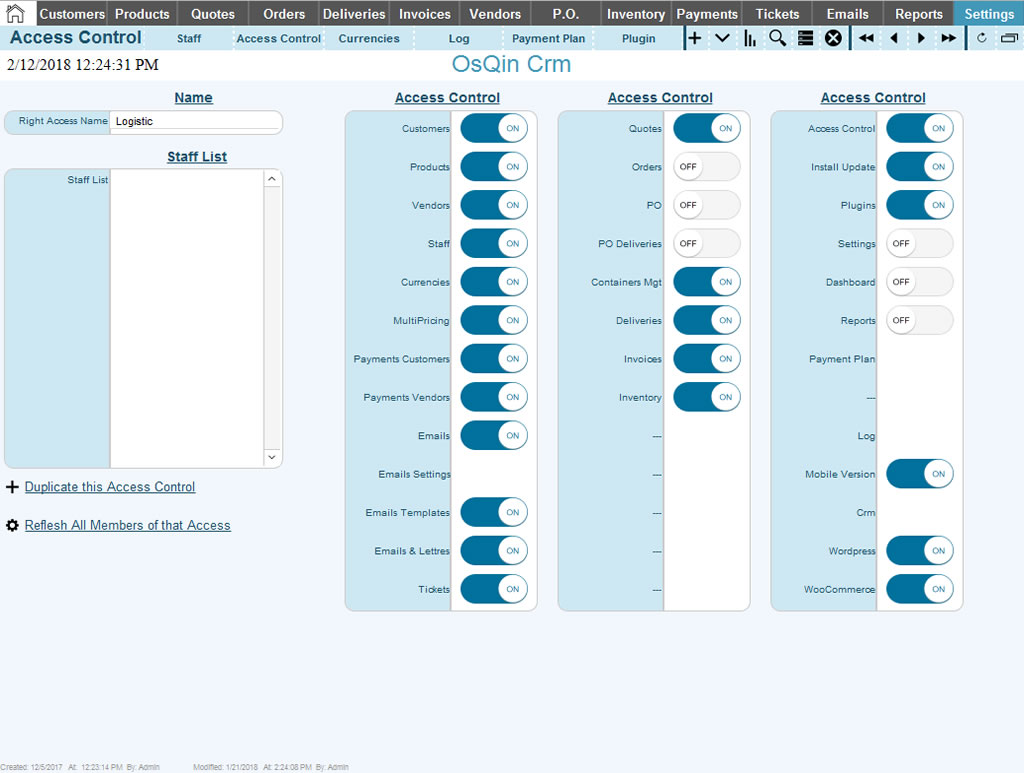Viewport: 1024px width, 773px height.
Task: Go to previous record arrow
Action: coord(894,39)
